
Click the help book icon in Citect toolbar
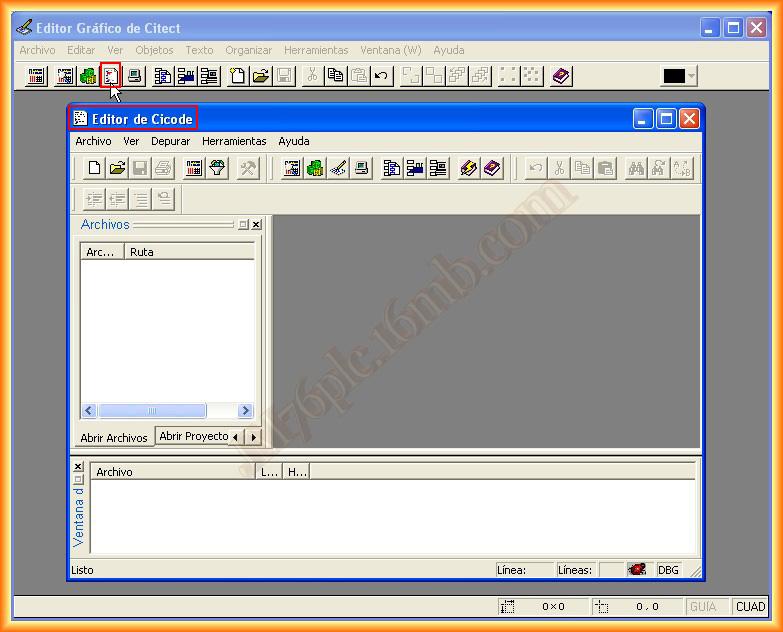point(561,76)
